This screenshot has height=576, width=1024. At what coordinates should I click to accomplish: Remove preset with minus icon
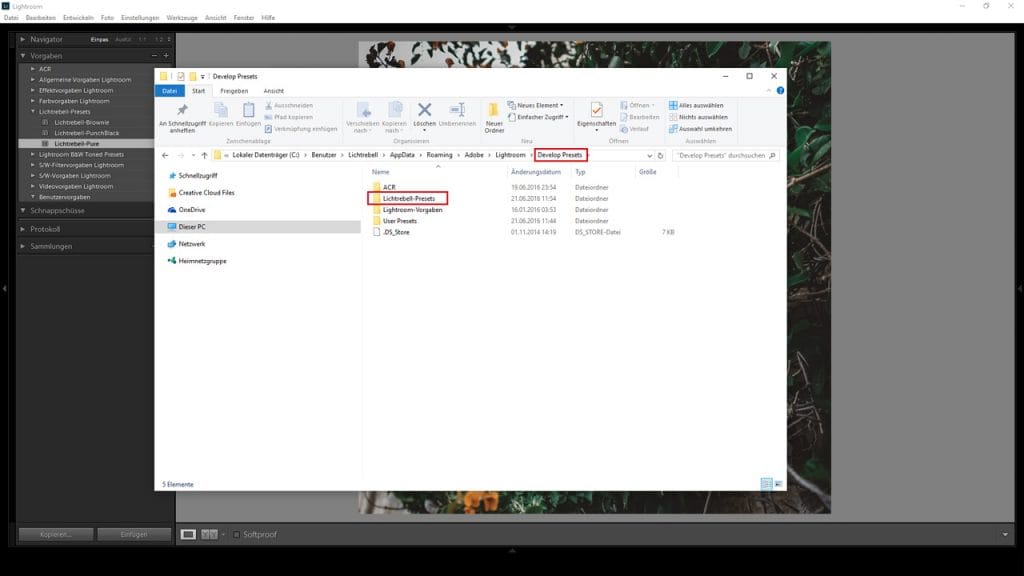tap(154, 56)
